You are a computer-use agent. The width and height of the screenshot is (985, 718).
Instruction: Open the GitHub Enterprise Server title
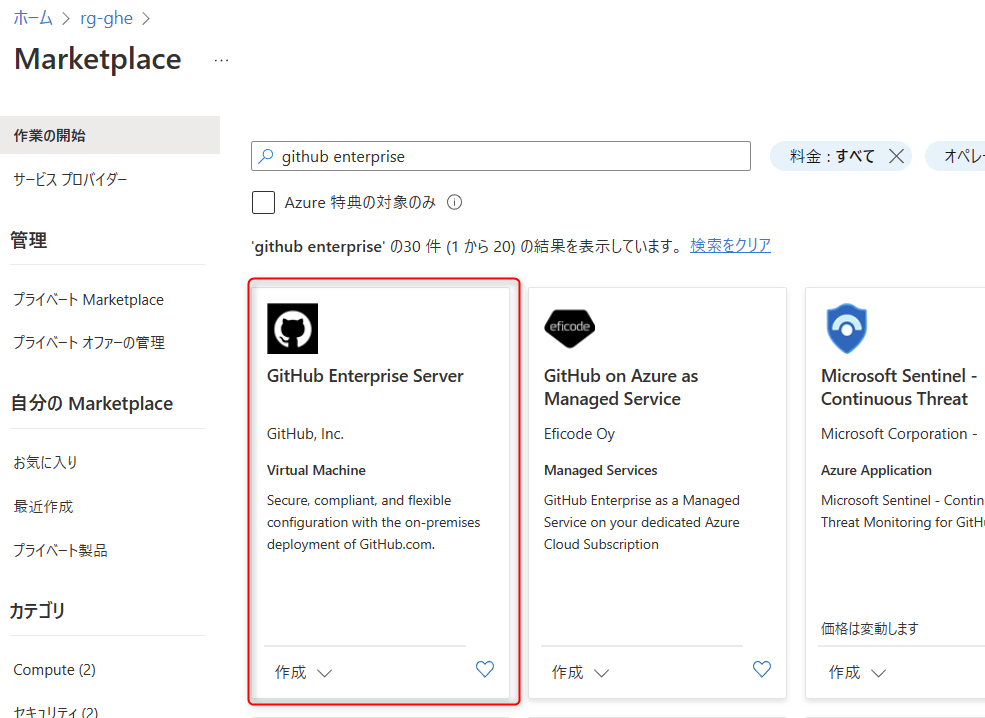pos(365,376)
